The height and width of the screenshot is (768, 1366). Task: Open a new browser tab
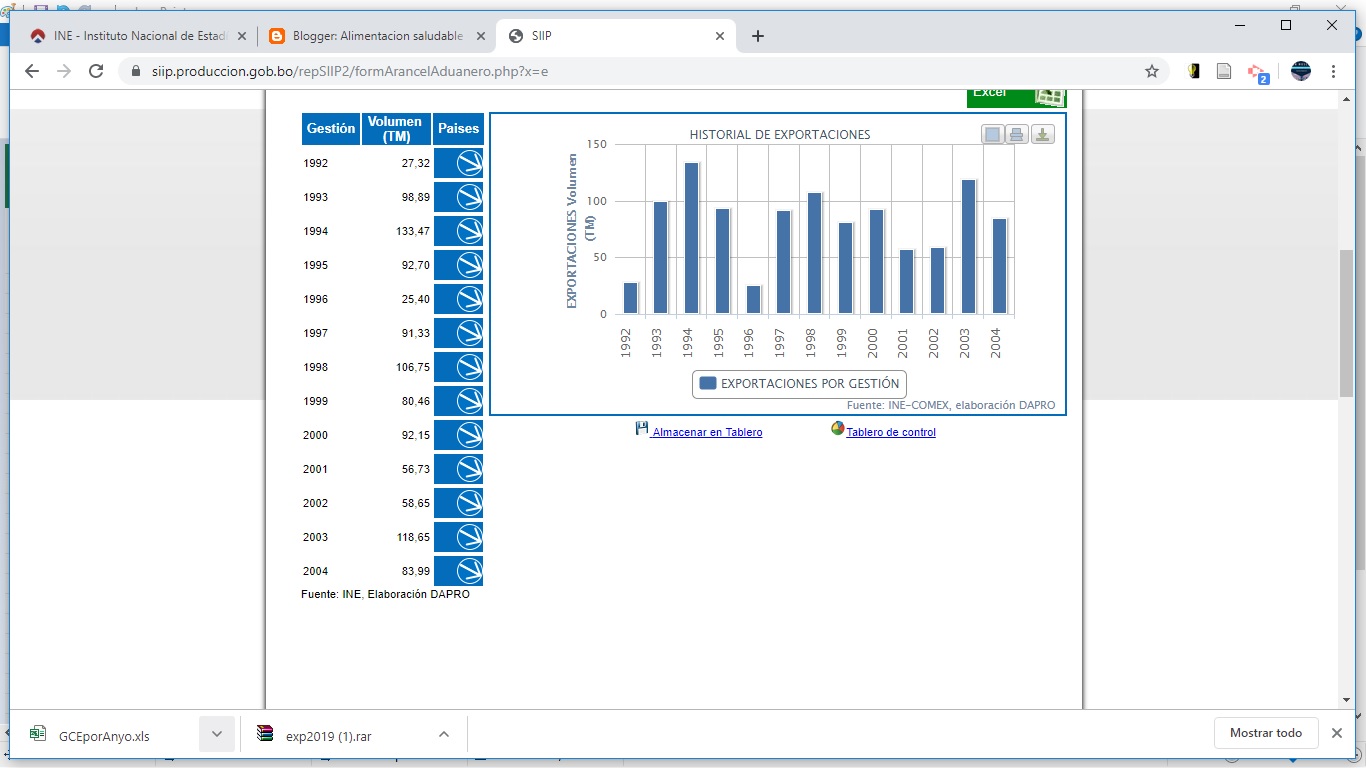click(757, 36)
